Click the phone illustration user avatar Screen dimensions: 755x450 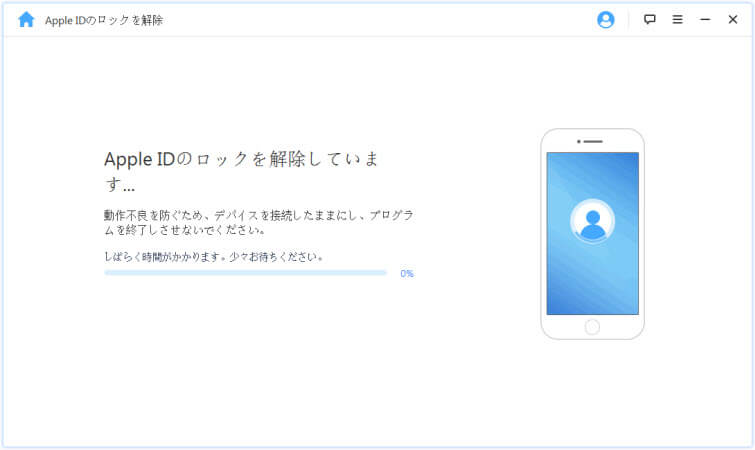(592, 222)
